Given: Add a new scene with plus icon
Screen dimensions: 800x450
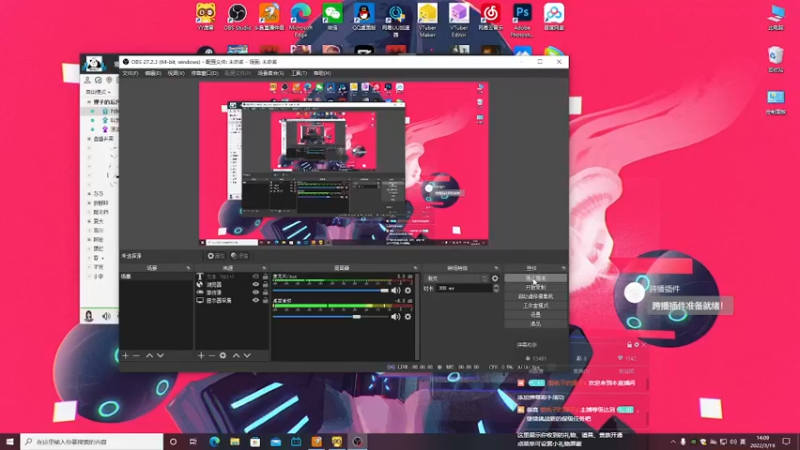Looking at the screenshot, I should coord(126,355).
